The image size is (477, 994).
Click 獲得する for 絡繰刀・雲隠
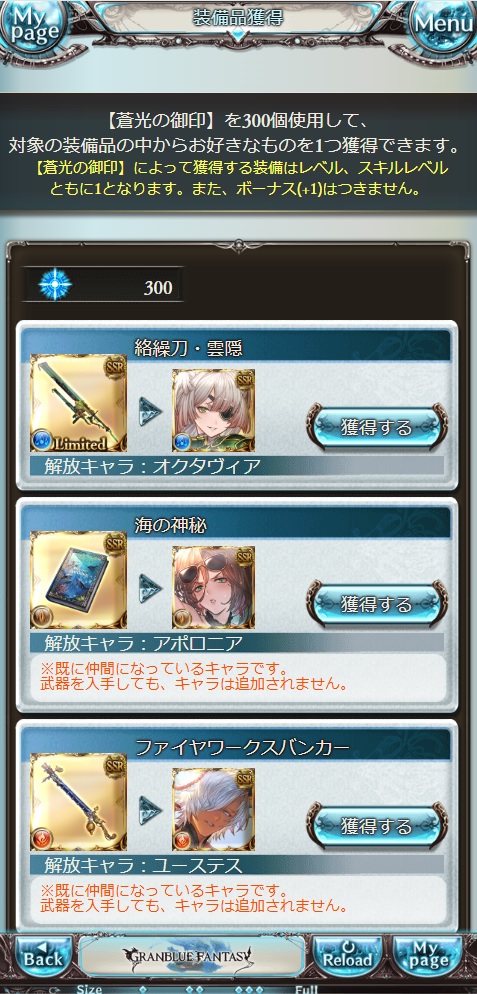click(x=377, y=427)
